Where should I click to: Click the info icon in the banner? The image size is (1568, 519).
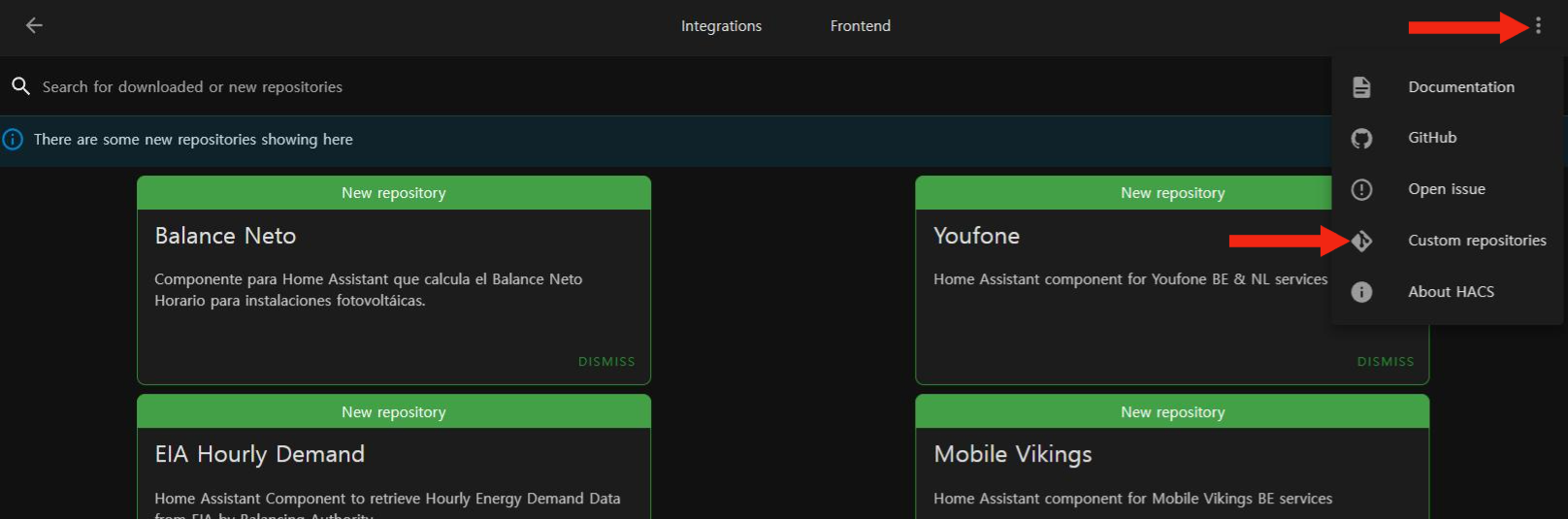pos(13,140)
